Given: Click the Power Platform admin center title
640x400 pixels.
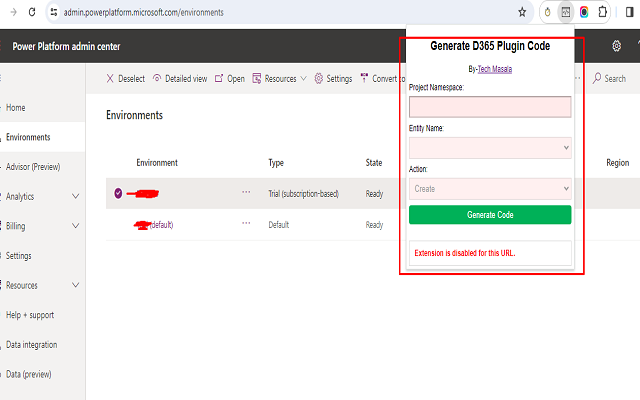Looking at the screenshot, I should (66, 47).
